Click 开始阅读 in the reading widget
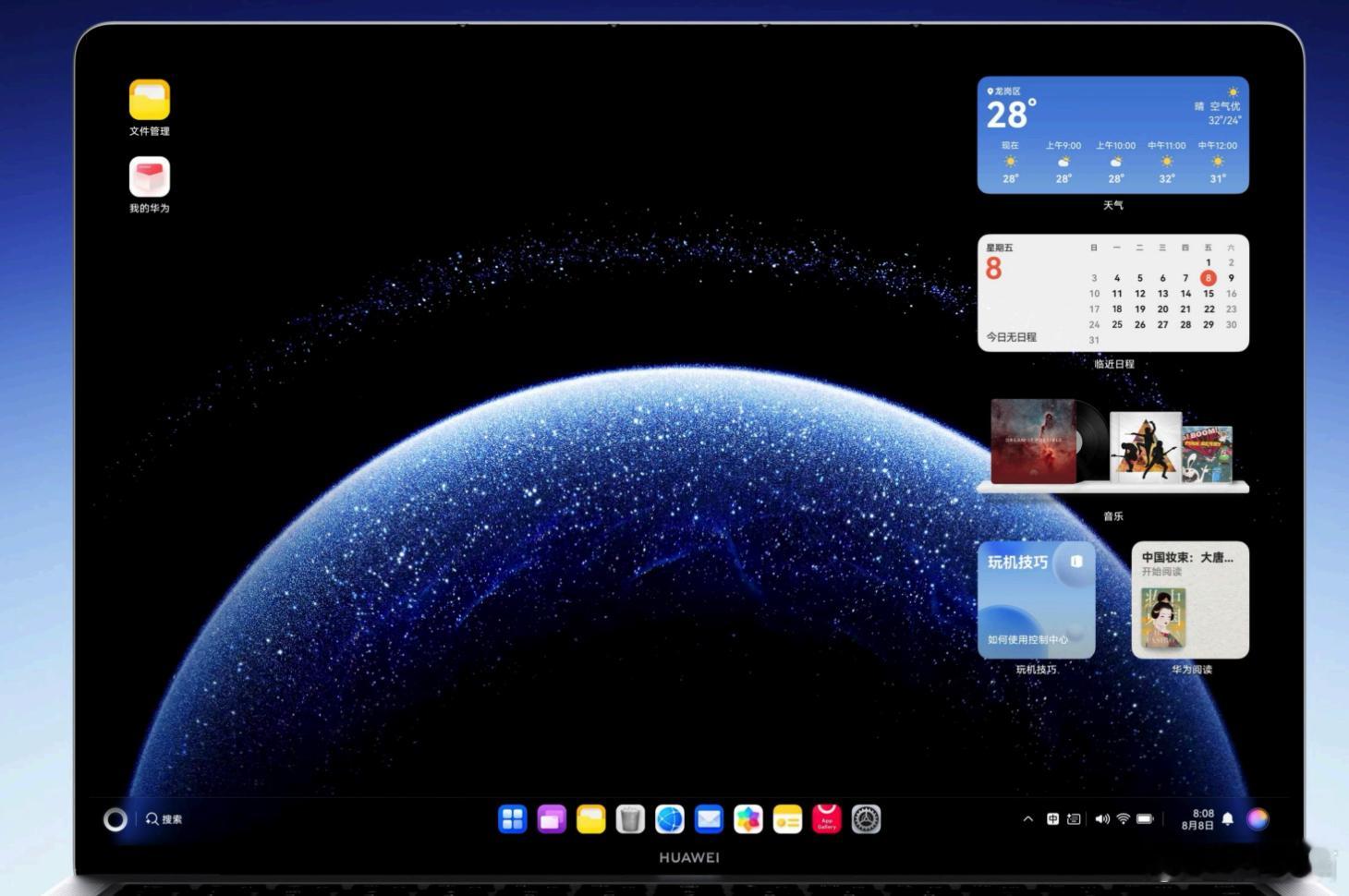The width and height of the screenshot is (1349, 896). point(1161,572)
